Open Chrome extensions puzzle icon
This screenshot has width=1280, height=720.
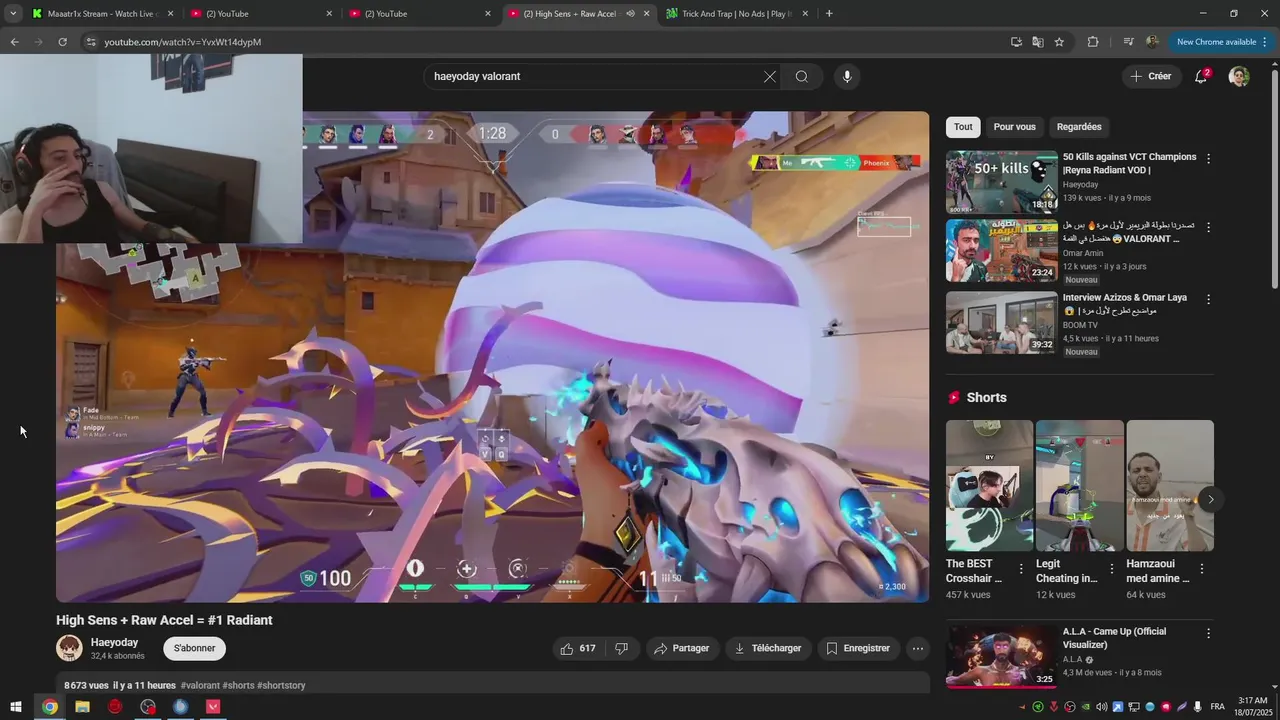pyautogui.click(x=1092, y=42)
